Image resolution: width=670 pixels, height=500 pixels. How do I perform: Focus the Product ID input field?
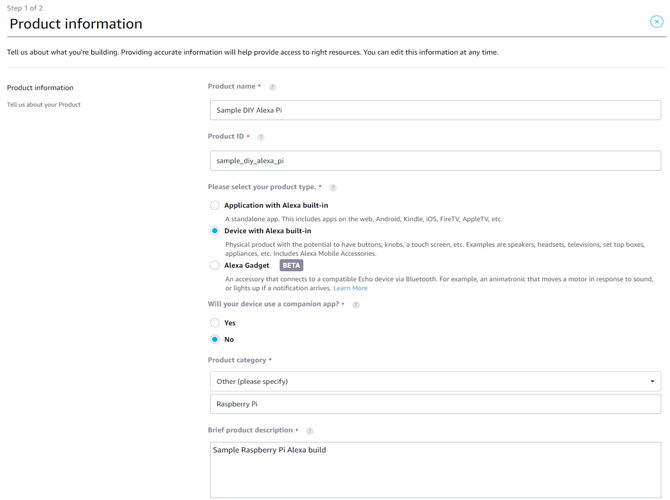coord(435,161)
